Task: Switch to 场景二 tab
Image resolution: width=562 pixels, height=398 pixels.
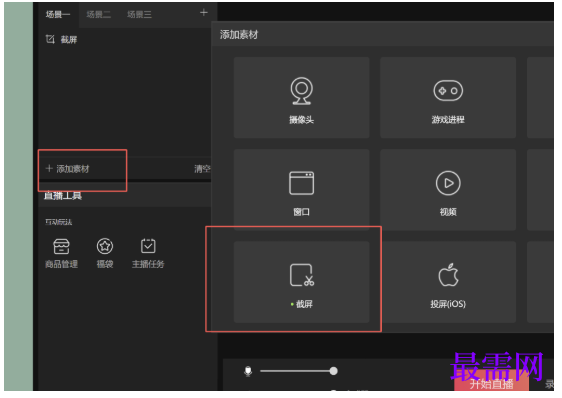Action: [99, 14]
